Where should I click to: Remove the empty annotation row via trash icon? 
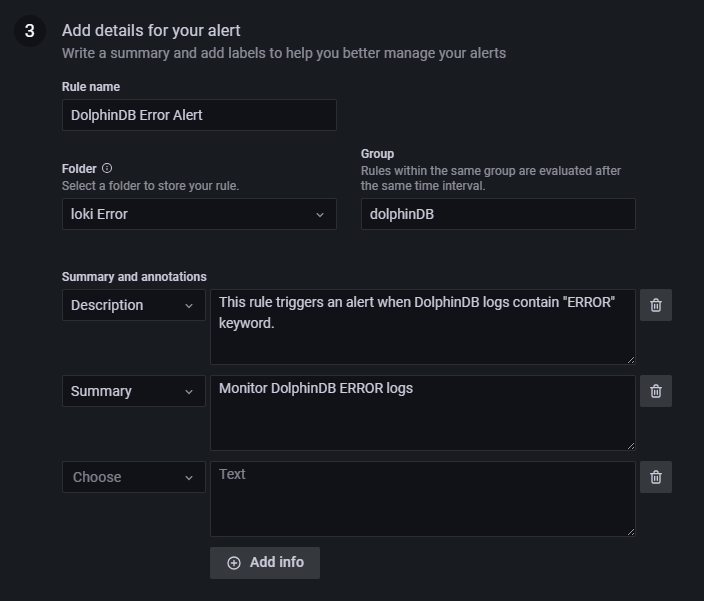tap(655, 477)
